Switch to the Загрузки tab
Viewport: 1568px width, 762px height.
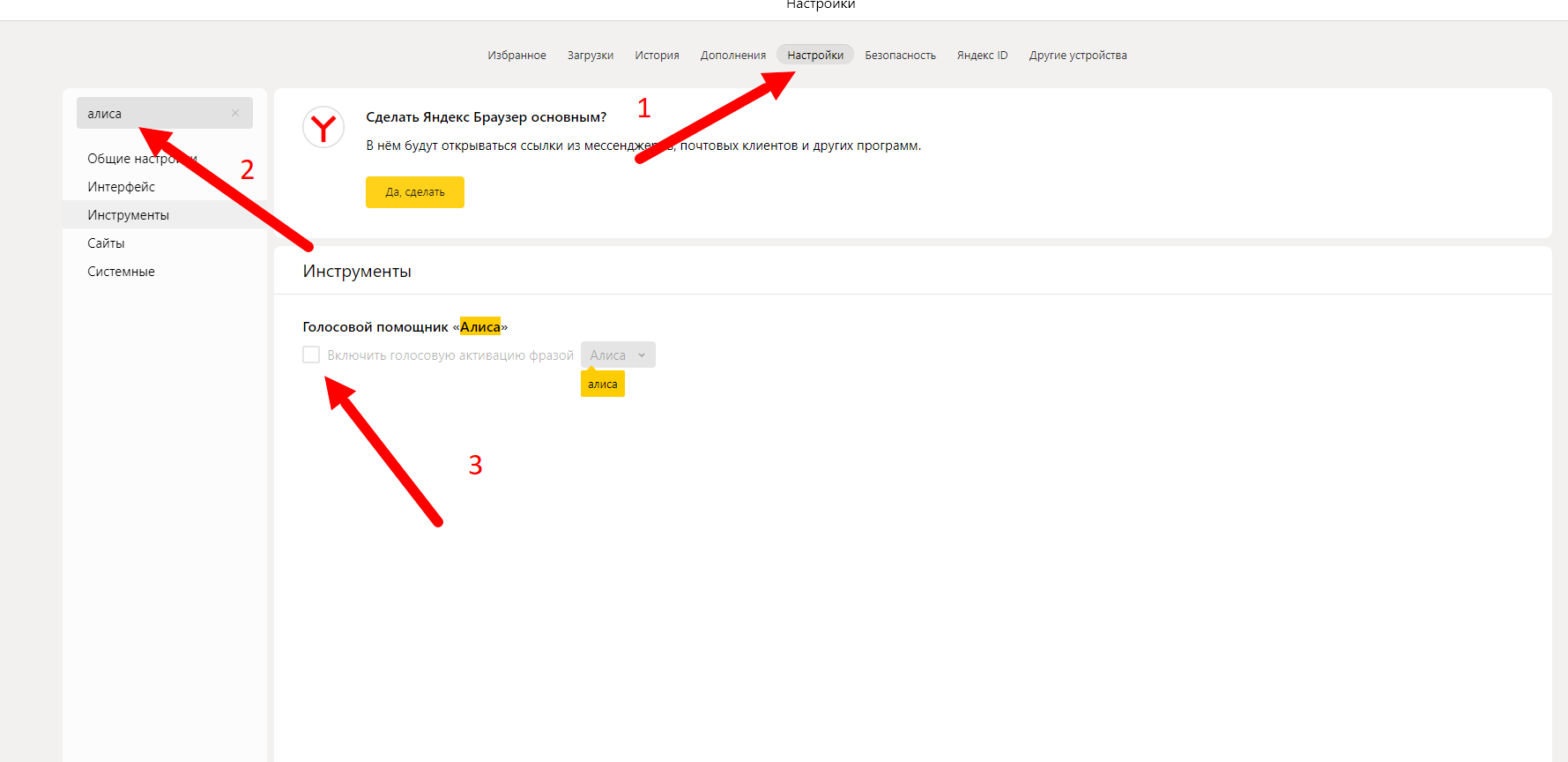tap(591, 55)
